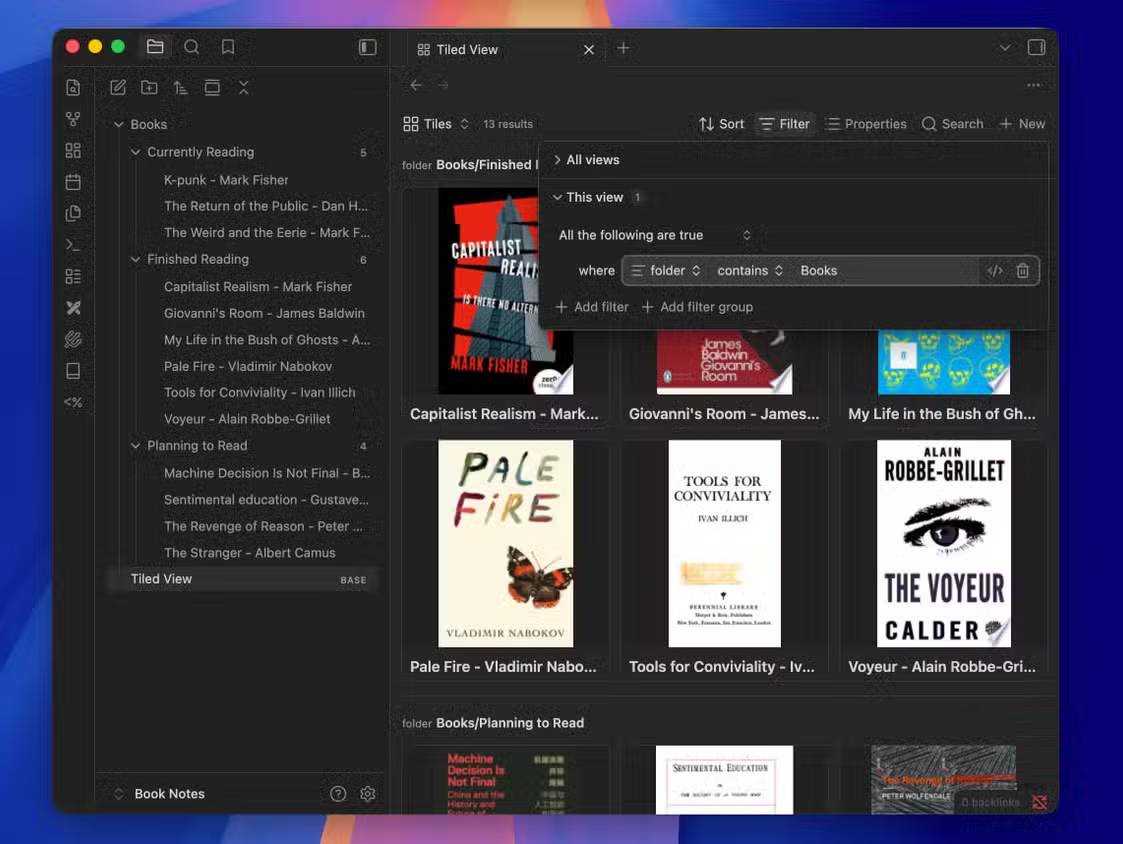1123x844 pixels.
Task: Toggle the right sidebar panel
Action: click(x=1036, y=47)
